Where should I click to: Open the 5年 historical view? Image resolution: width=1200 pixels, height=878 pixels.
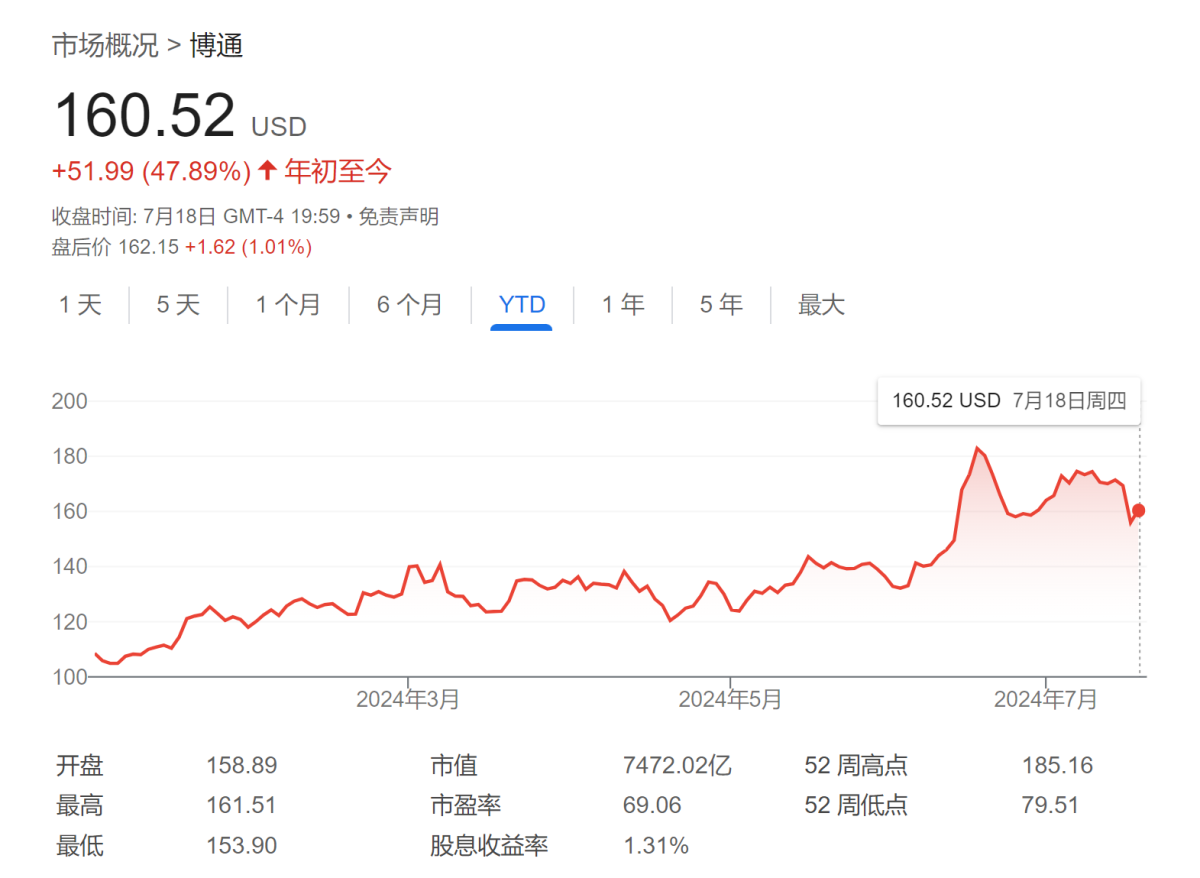pos(720,305)
